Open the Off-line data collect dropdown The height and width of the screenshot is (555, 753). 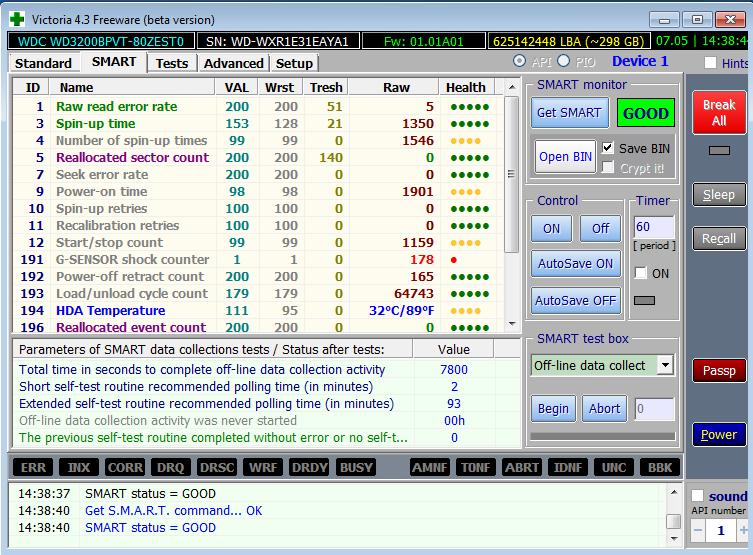666,365
